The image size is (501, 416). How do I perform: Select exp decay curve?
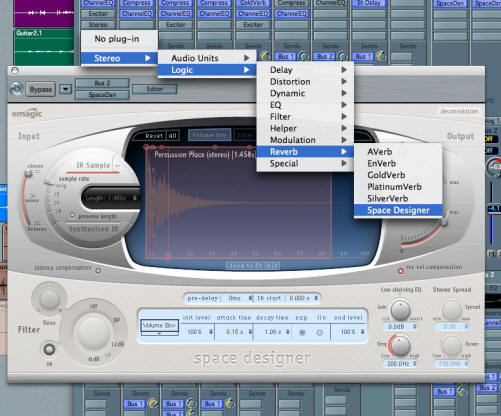coord(302,332)
